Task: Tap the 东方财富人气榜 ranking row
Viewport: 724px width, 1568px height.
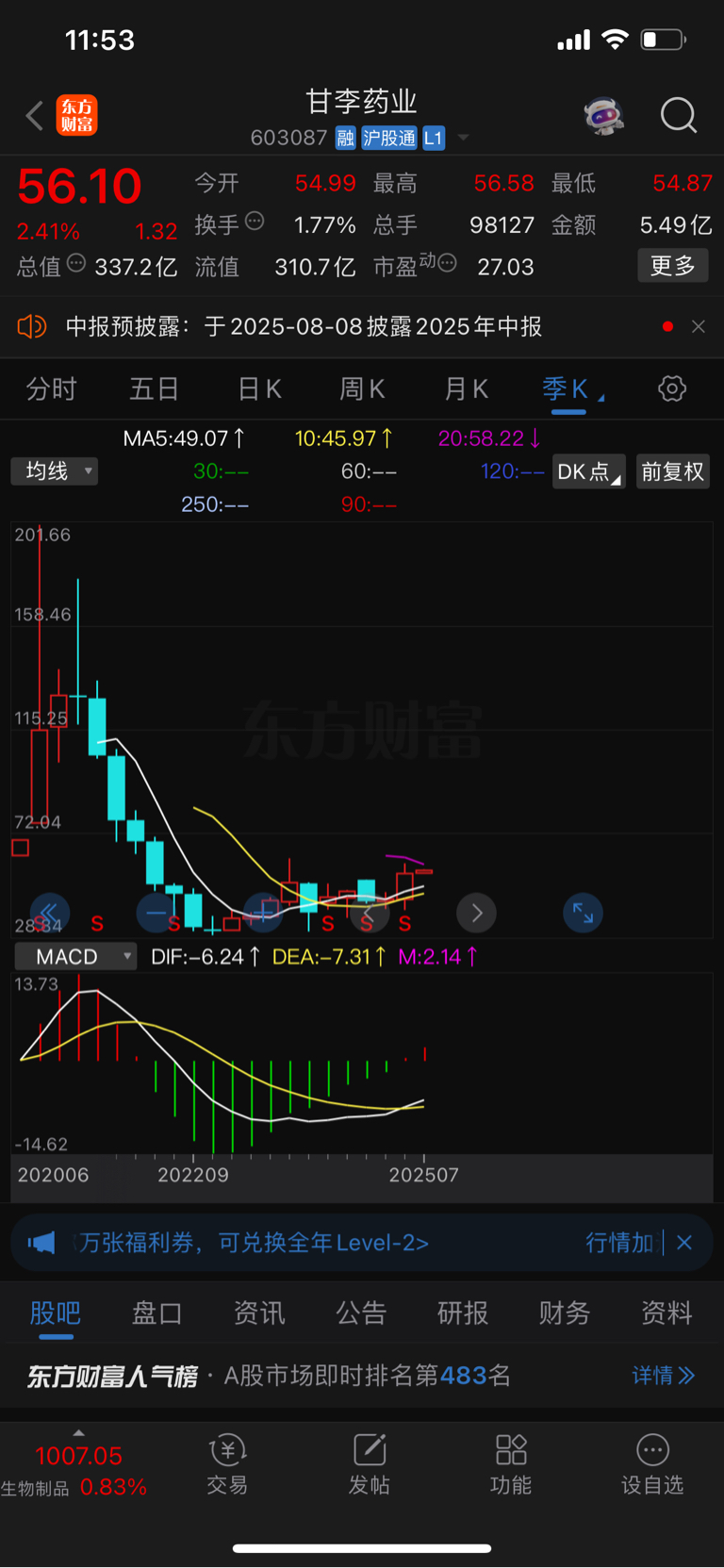Action: coord(362,1376)
